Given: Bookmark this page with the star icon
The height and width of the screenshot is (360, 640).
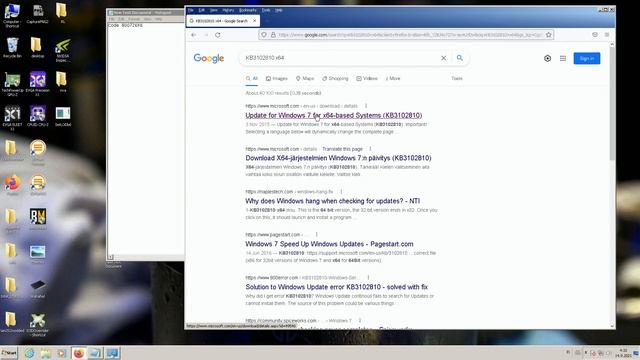Looking at the screenshot, I should pos(549,35).
